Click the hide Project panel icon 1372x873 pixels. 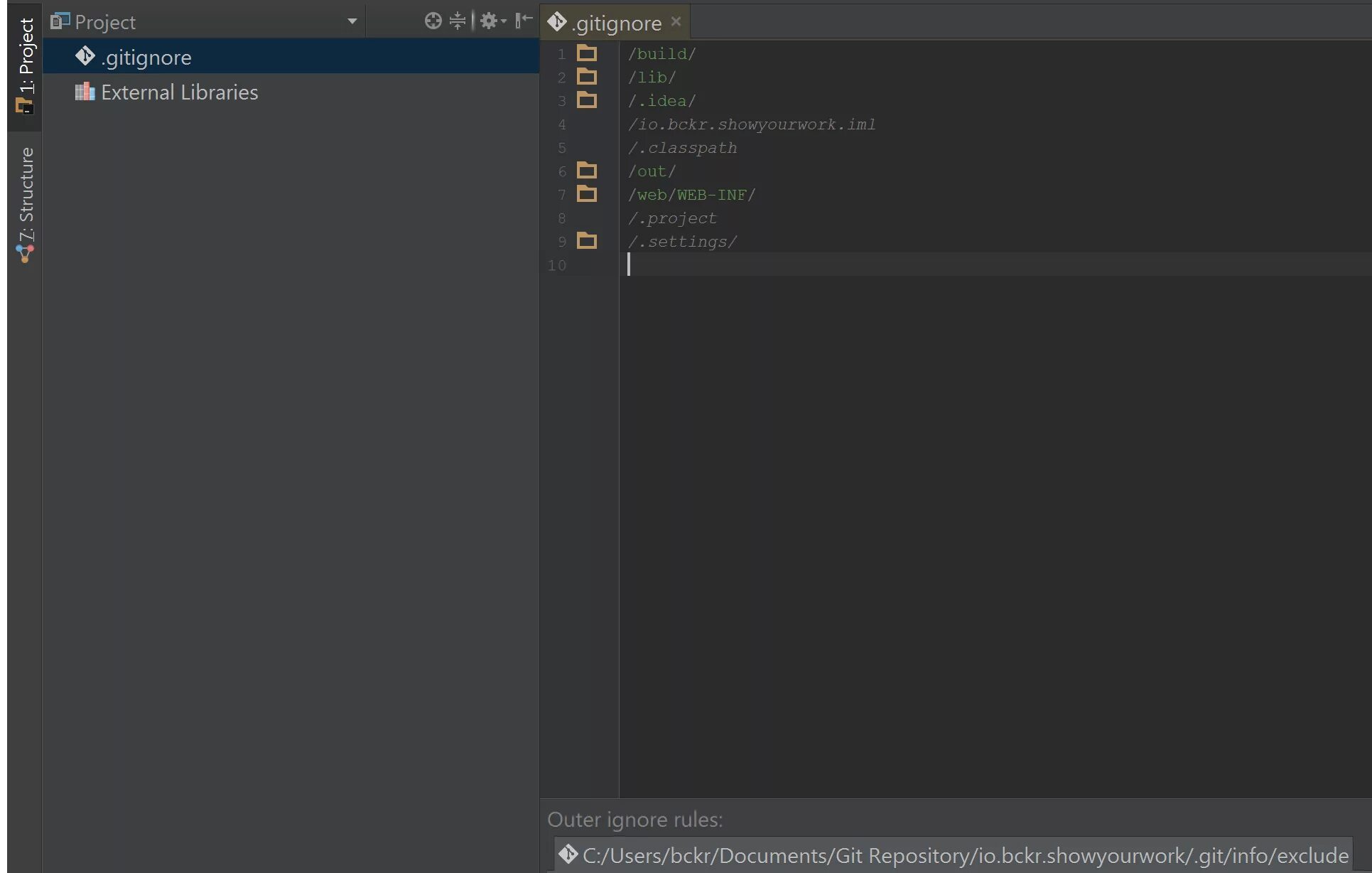pyautogui.click(x=524, y=21)
